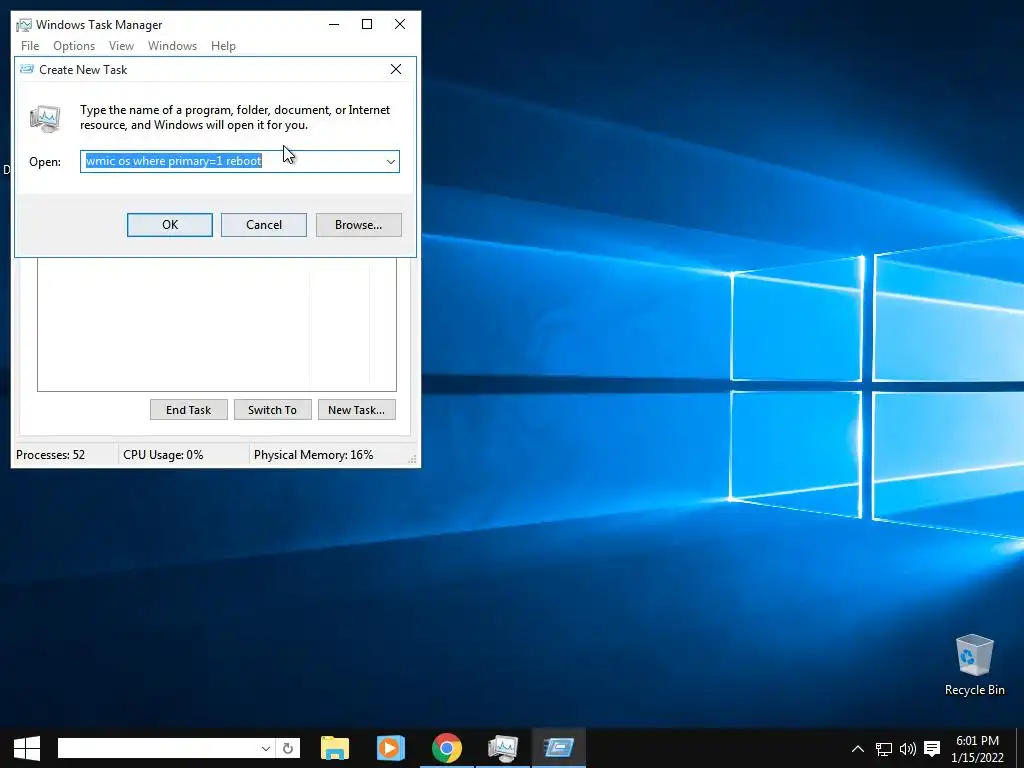Click the taskbar address bar refresh icon
Image resolution: width=1024 pixels, height=768 pixels.
pos(288,748)
